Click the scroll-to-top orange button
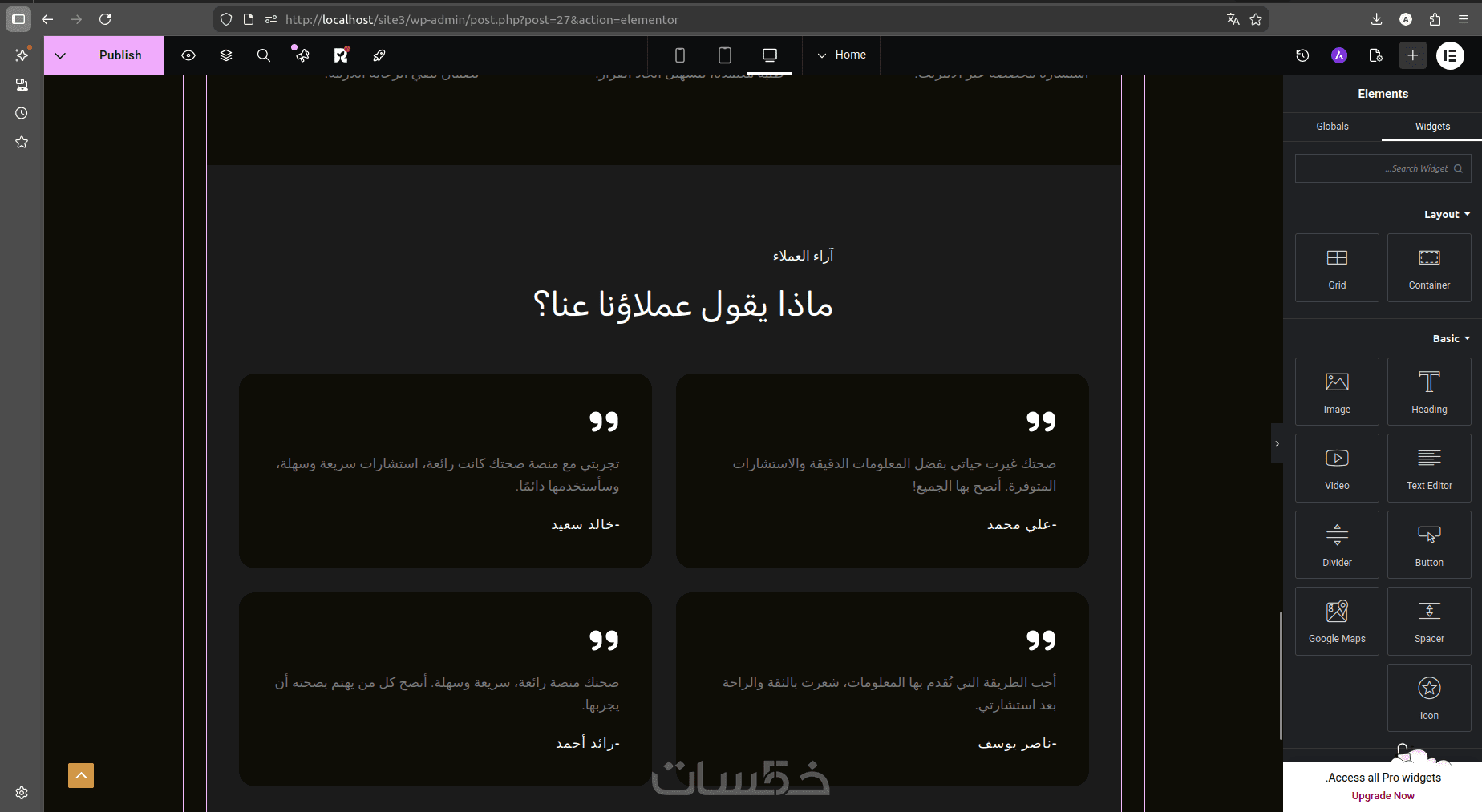 (x=81, y=775)
